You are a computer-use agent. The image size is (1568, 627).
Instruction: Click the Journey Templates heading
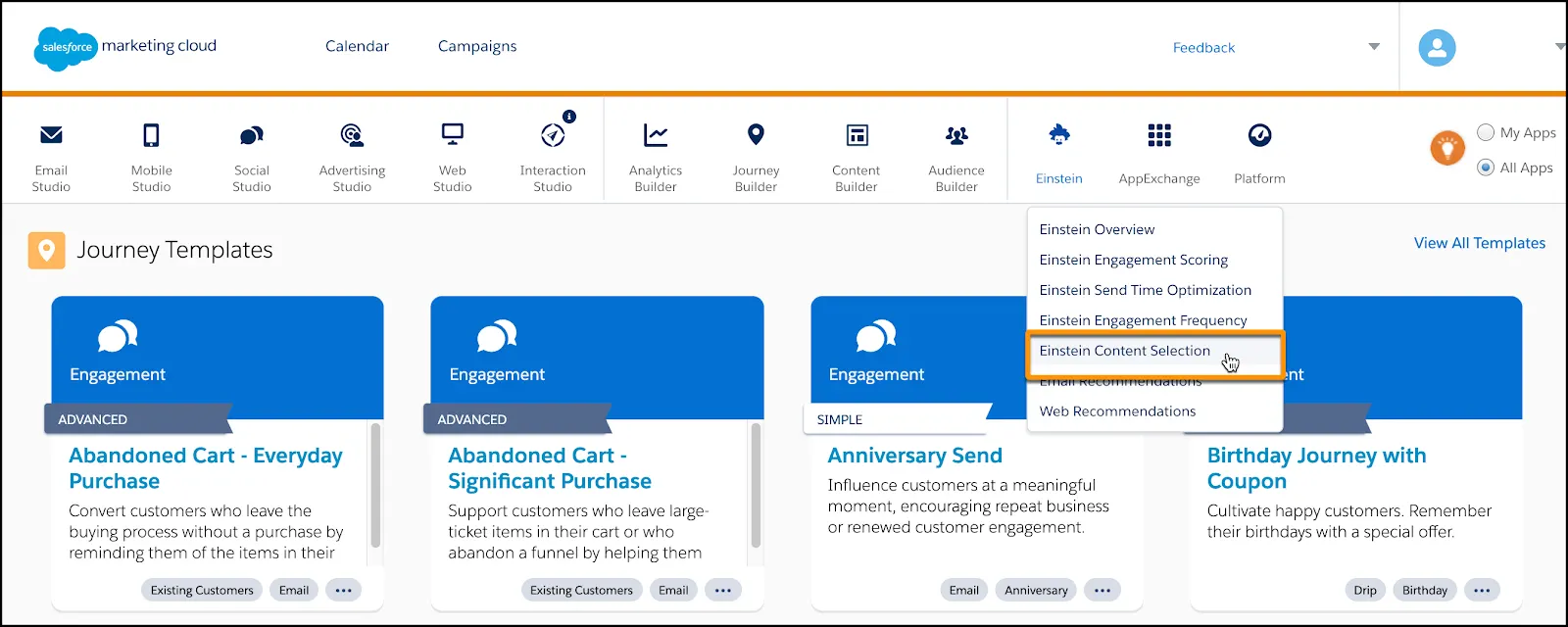click(174, 250)
